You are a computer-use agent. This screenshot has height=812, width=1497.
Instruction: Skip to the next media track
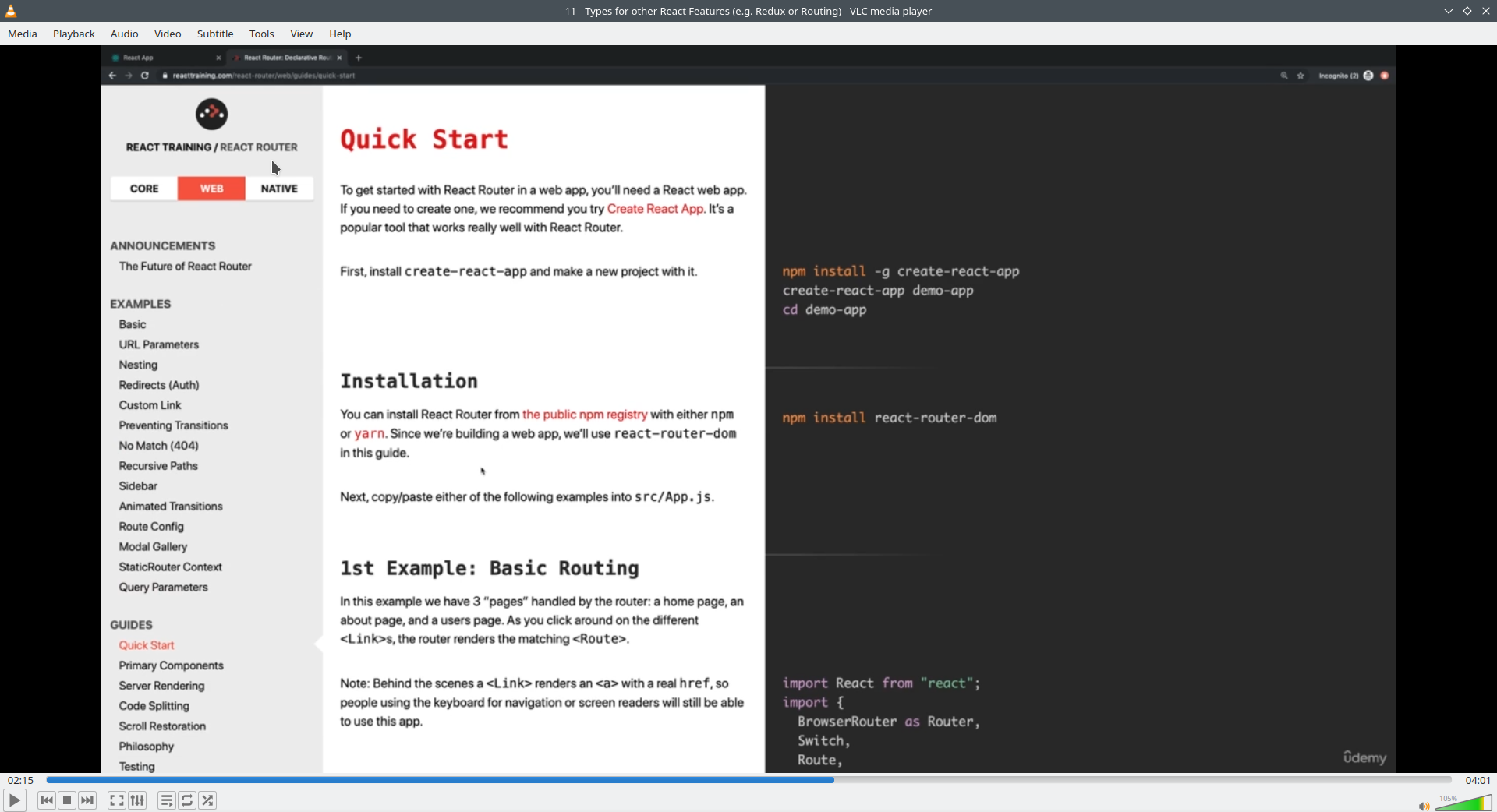point(88,800)
